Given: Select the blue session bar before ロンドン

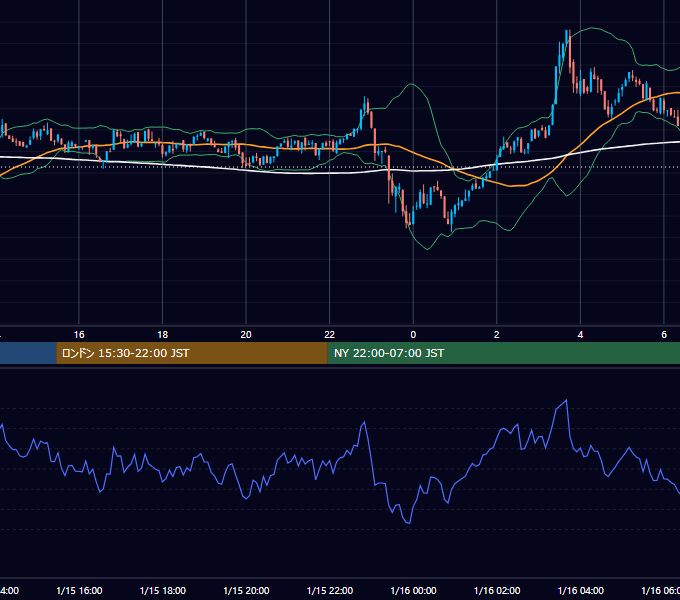Looking at the screenshot, I should (x=28, y=353).
